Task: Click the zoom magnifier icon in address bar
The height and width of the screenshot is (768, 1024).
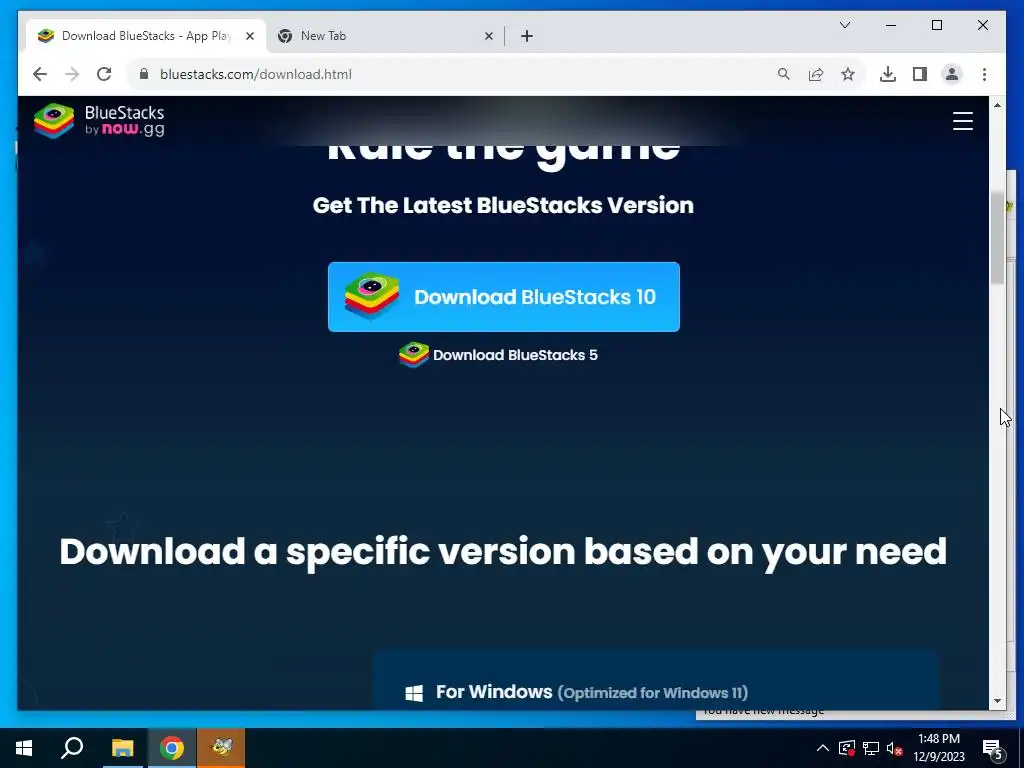Action: (784, 74)
